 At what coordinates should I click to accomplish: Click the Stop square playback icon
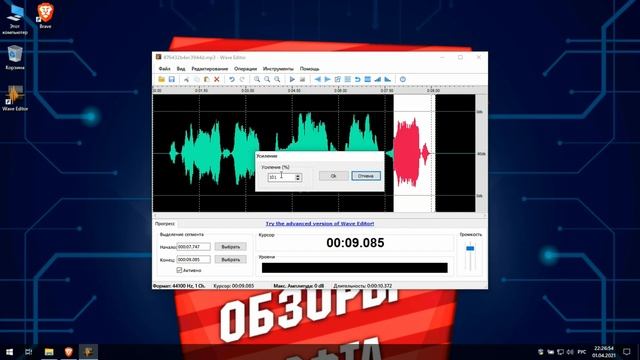pos(302,79)
